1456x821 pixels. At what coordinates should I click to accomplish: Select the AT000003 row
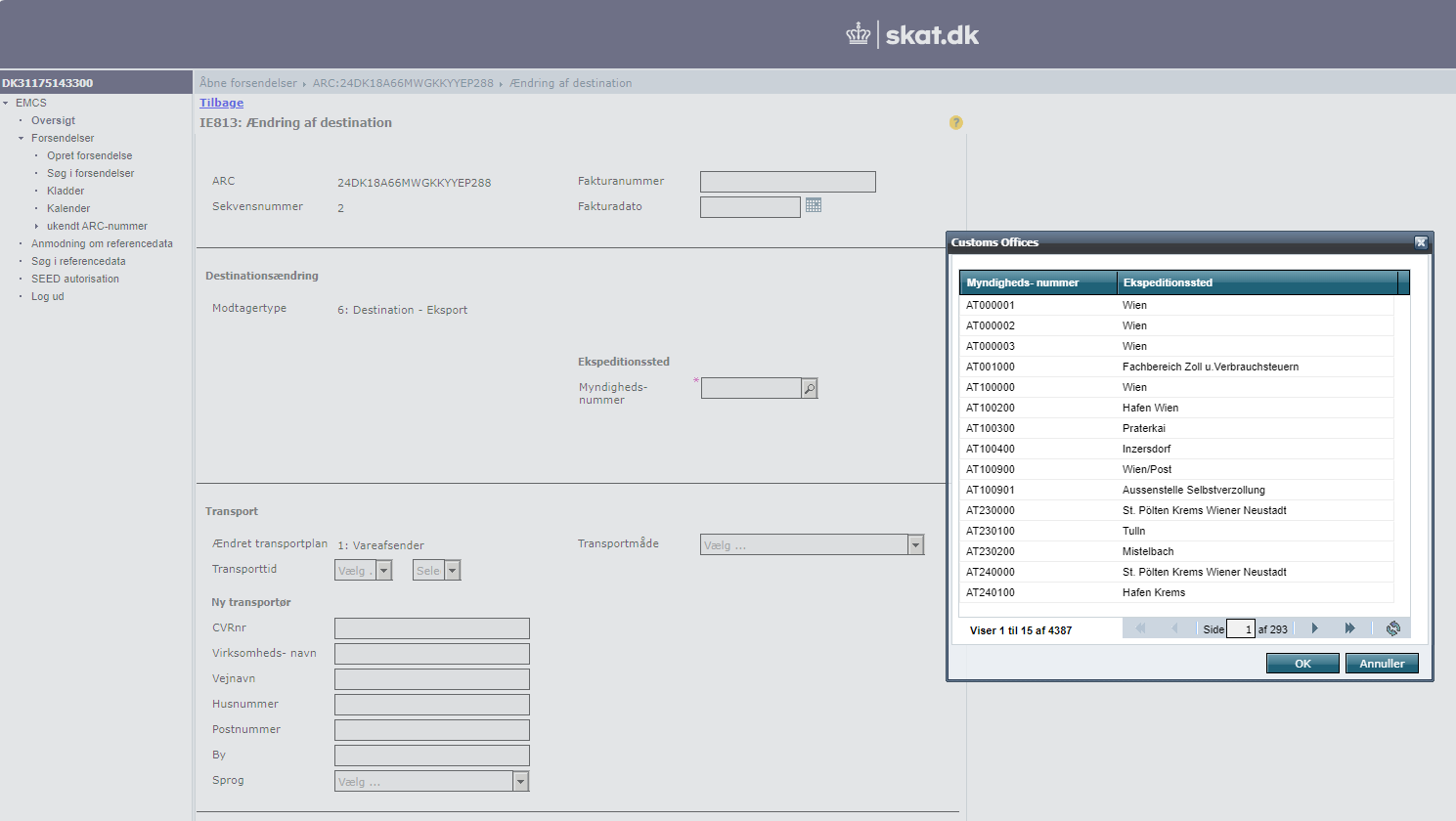point(1176,346)
